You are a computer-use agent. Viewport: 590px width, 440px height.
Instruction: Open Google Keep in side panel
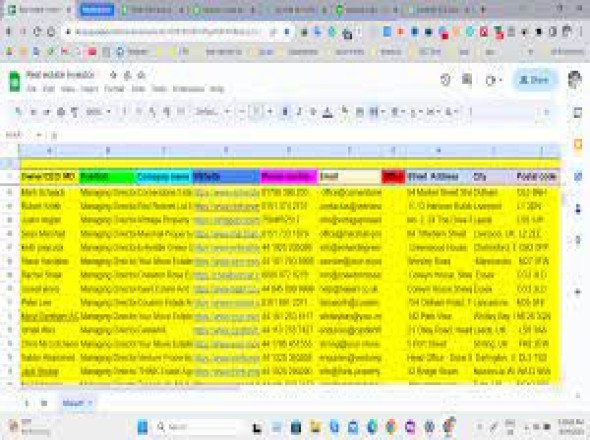click(x=578, y=145)
